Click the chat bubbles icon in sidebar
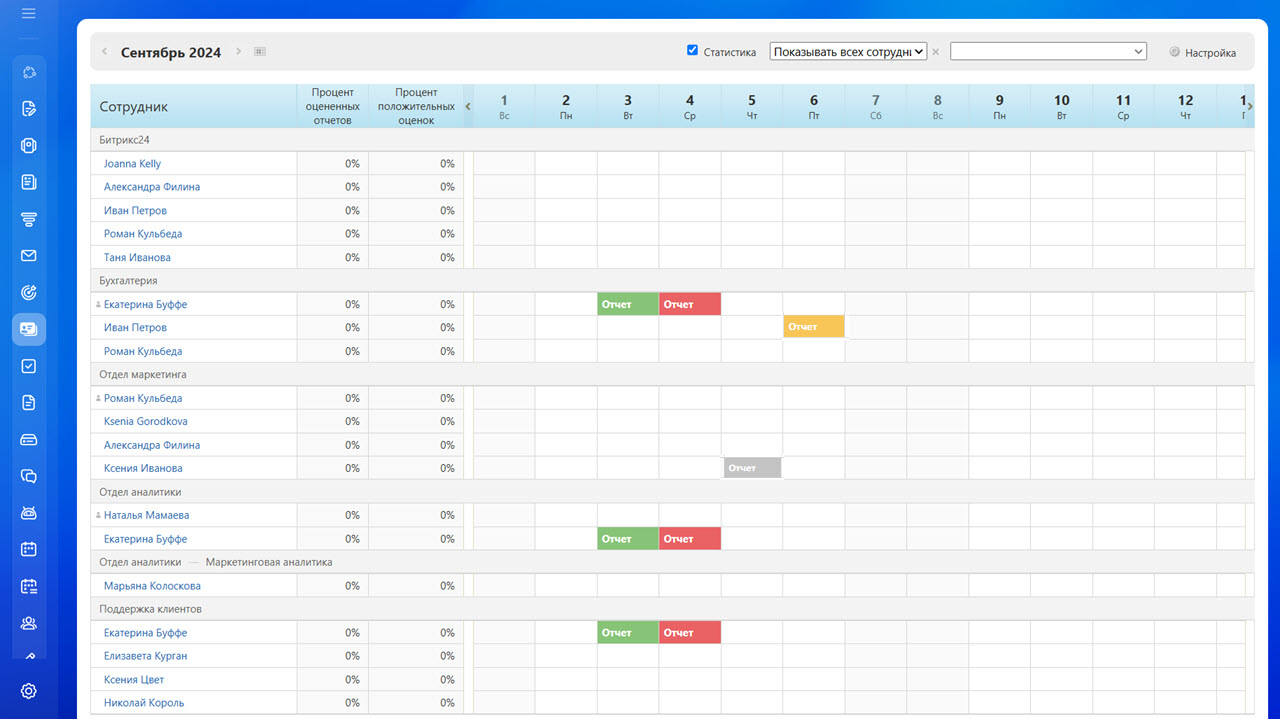This screenshot has height=719, width=1280. coord(28,476)
